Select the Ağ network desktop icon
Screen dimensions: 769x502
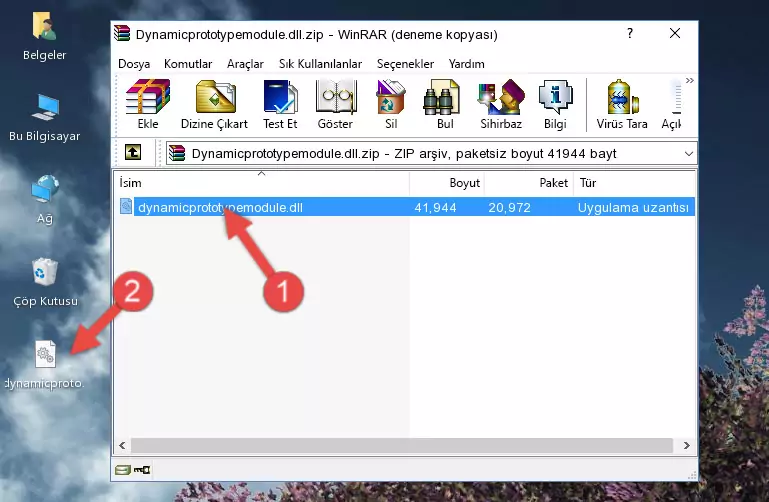[x=45, y=200]
